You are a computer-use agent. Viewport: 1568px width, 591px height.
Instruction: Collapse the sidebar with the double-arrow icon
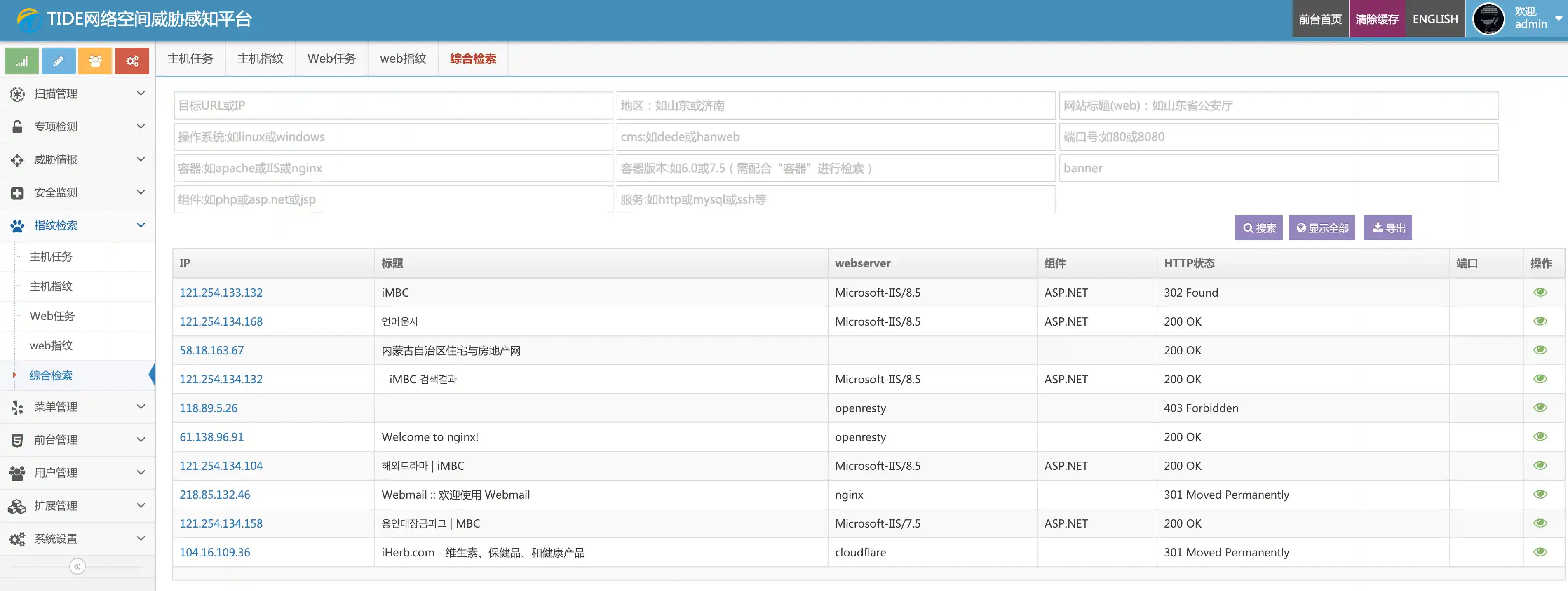coord(77,567)
